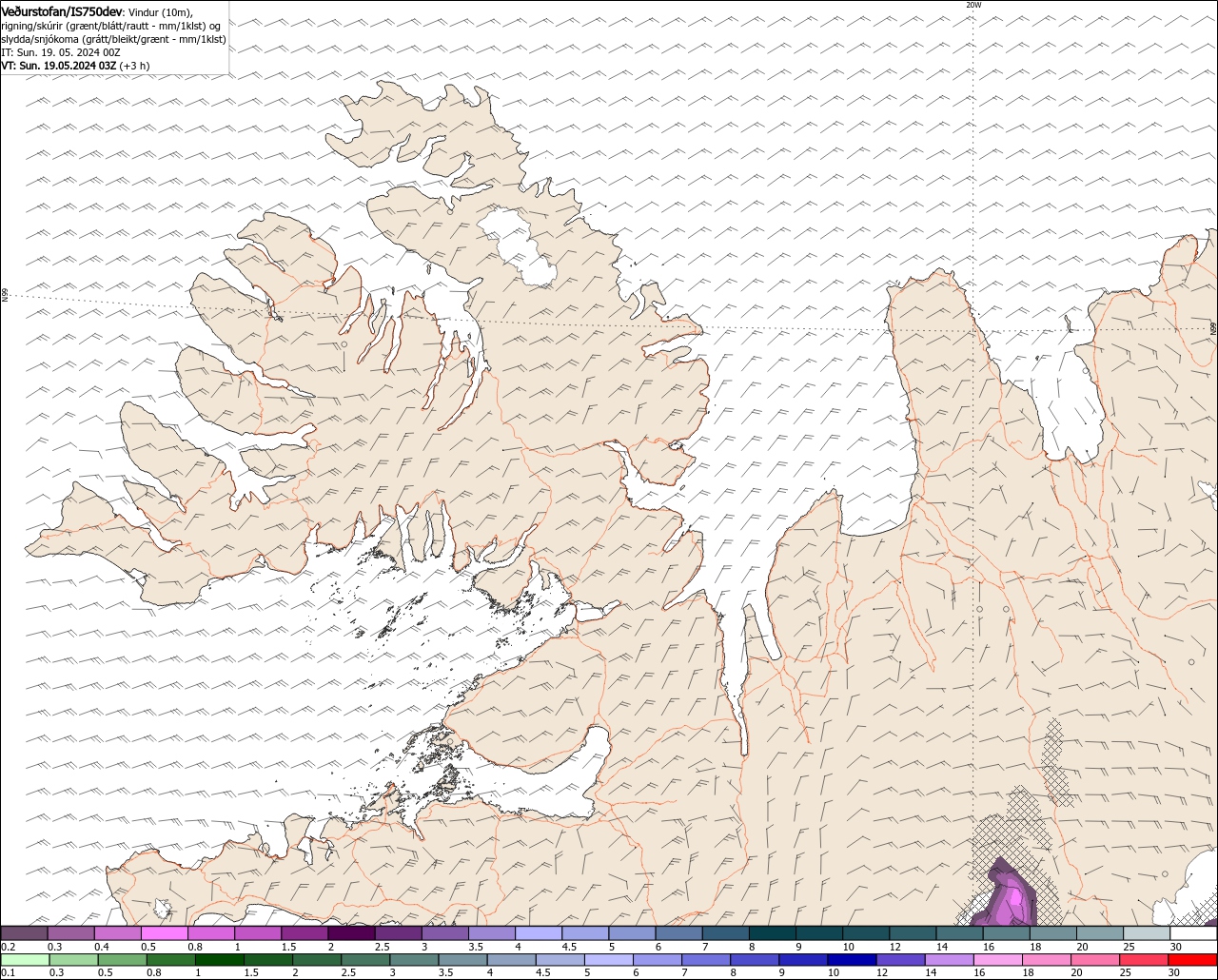Click the rain legend swatch for 20–25
Image resolution: width=1218 pixels, height=980 pixels.
click(x=1095, y=959)
